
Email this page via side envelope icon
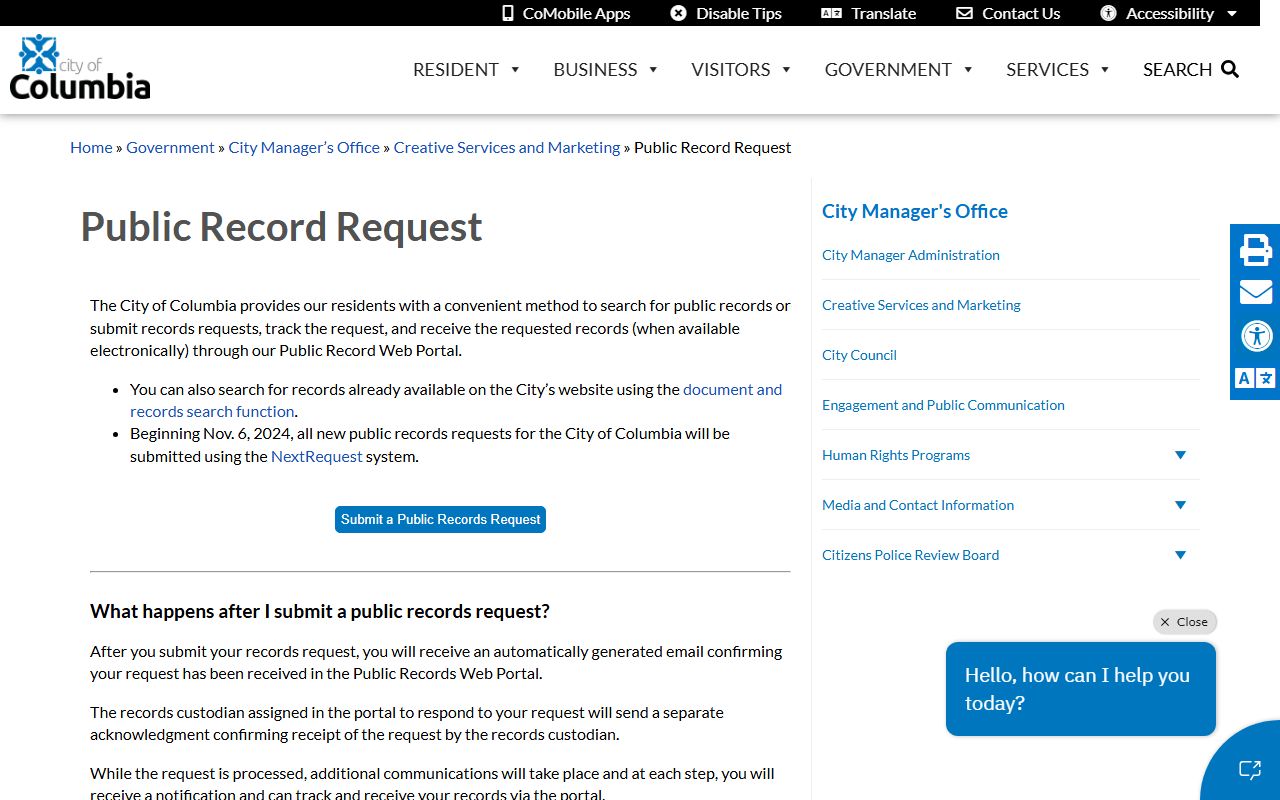click(1256, 292)
